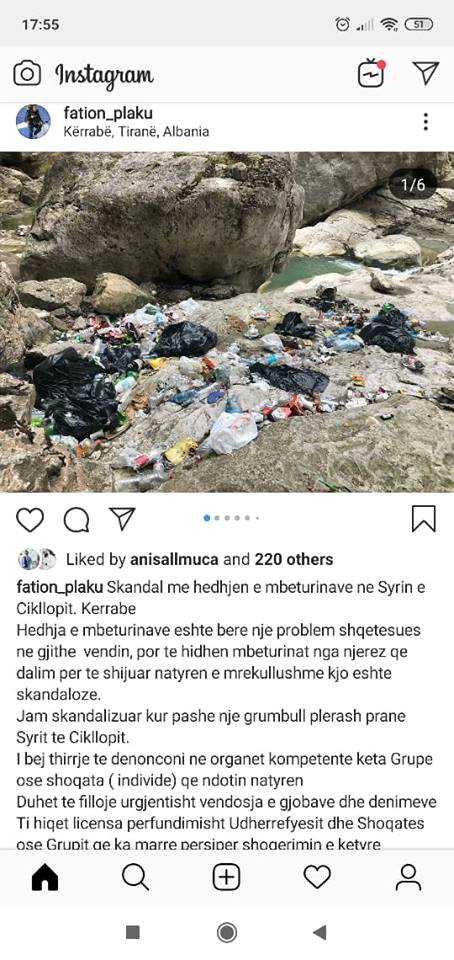Open post options three-dot menu

(x=426, y=122)
